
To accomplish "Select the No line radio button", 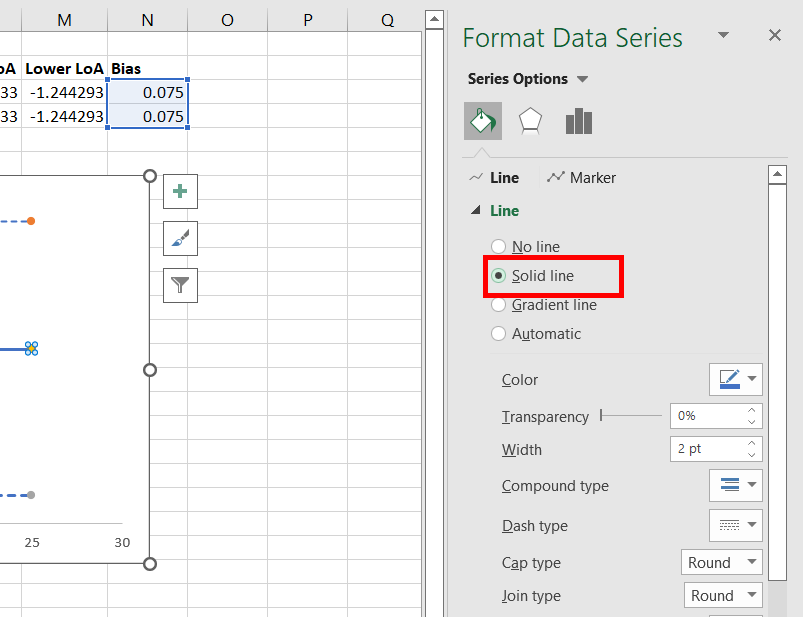I will 499,247.
